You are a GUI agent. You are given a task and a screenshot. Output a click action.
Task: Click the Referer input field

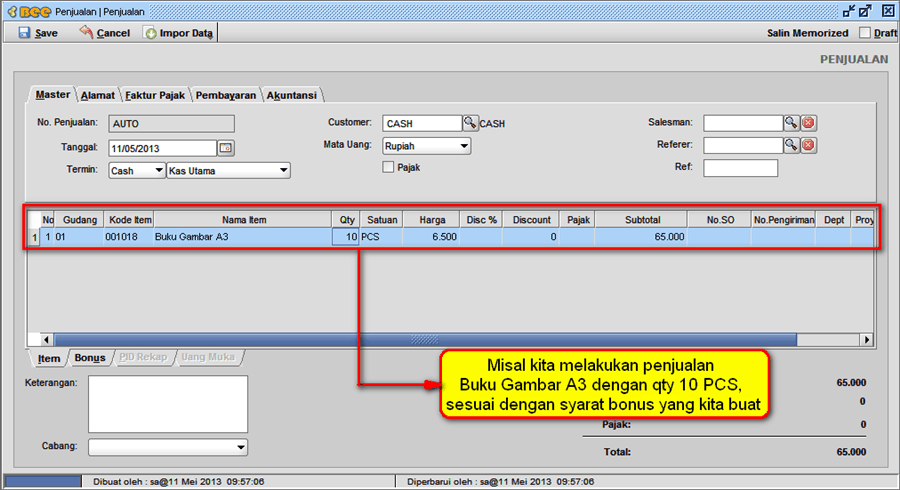743,145
